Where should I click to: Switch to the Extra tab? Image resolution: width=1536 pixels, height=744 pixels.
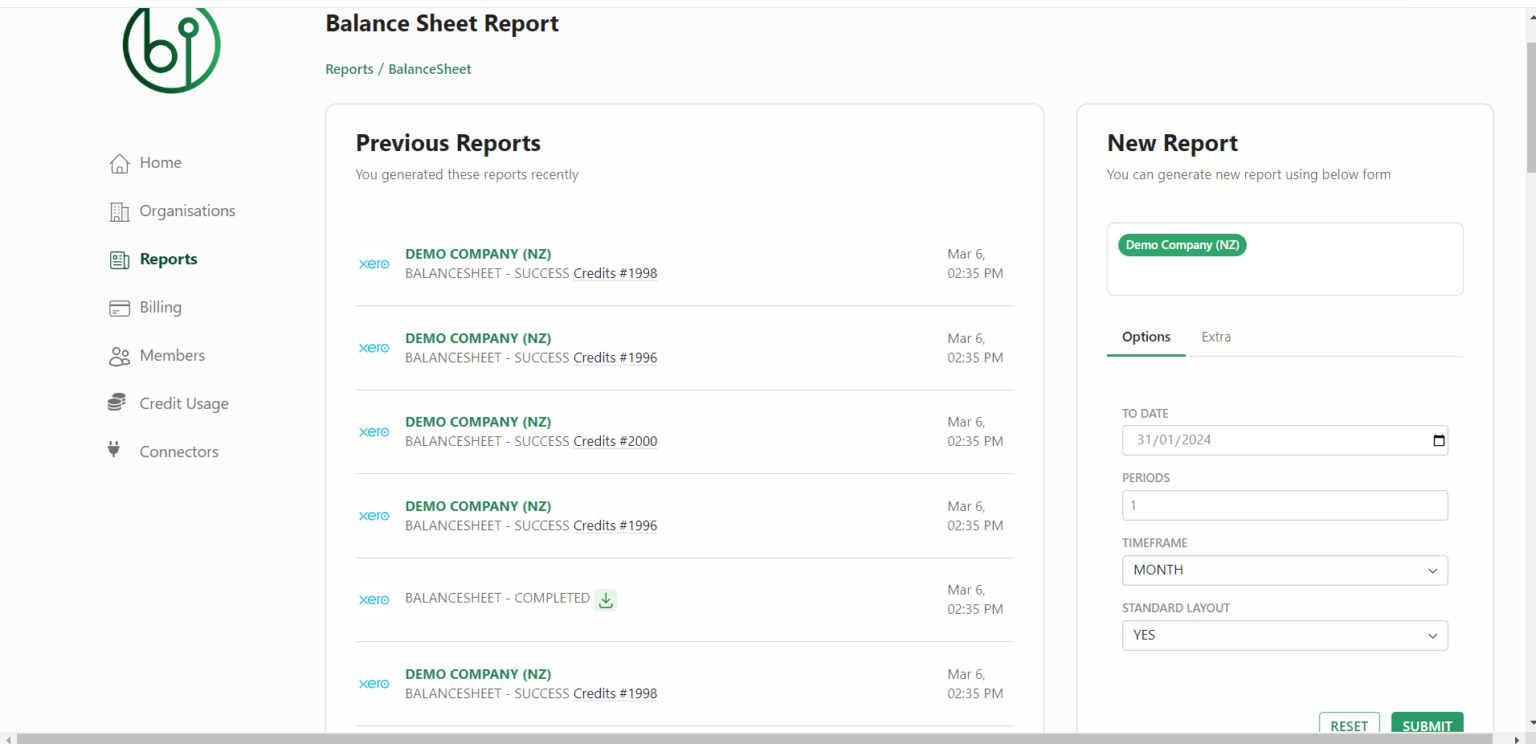[1216, 337]
